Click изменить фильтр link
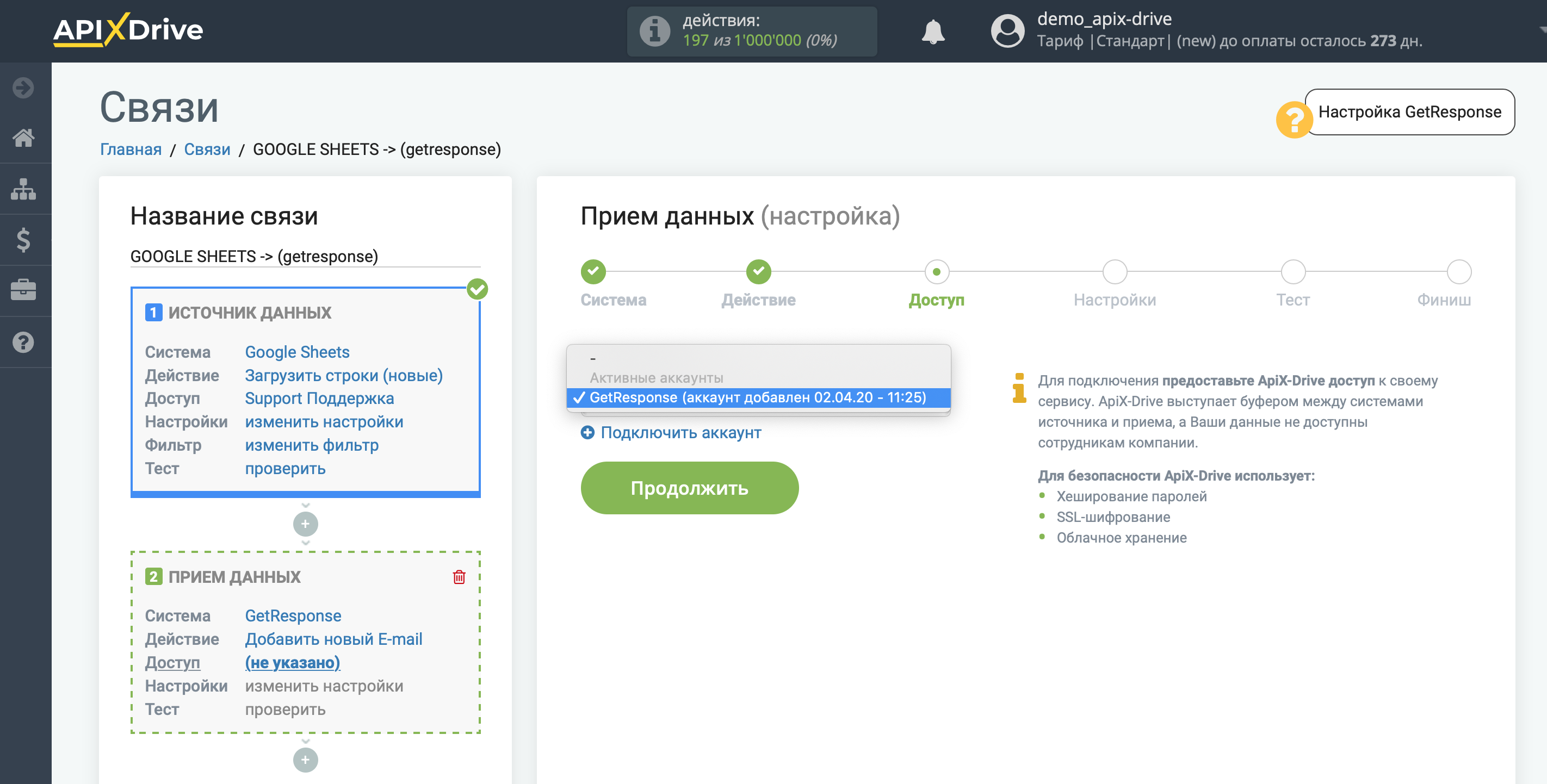 [x=311, y=445]
